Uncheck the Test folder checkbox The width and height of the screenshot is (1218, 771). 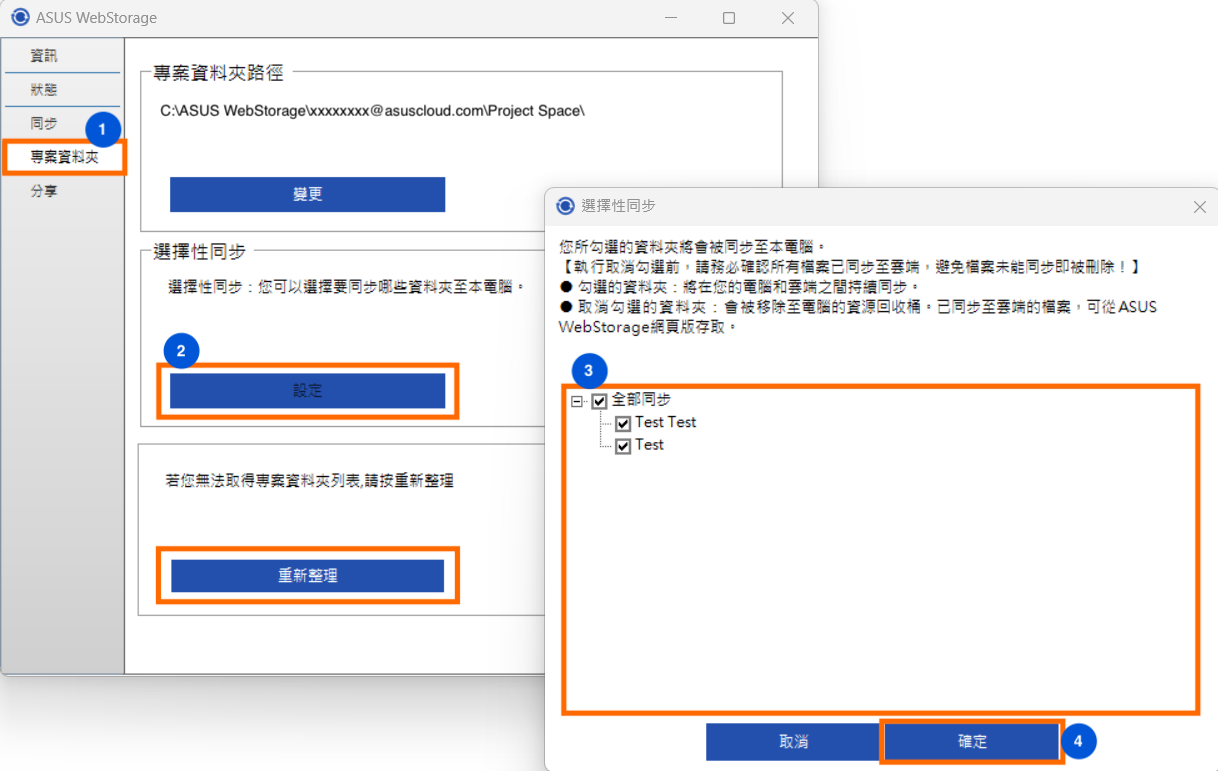click(623, 446)
